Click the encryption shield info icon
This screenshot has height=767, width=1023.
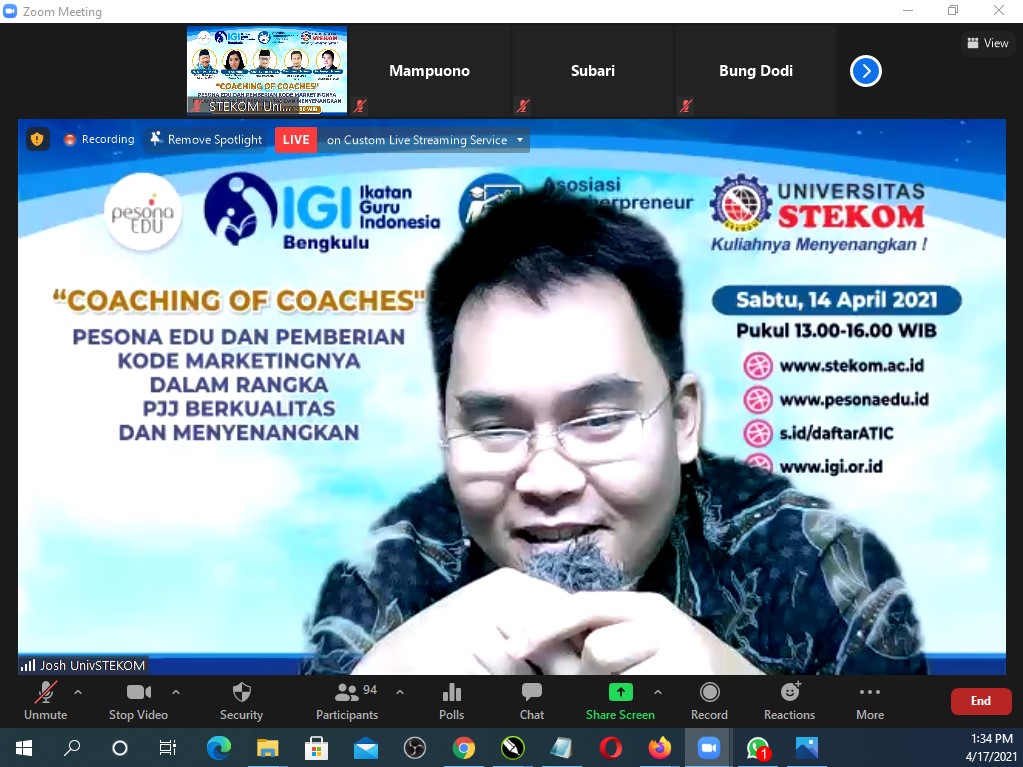[x=38, y=139]
